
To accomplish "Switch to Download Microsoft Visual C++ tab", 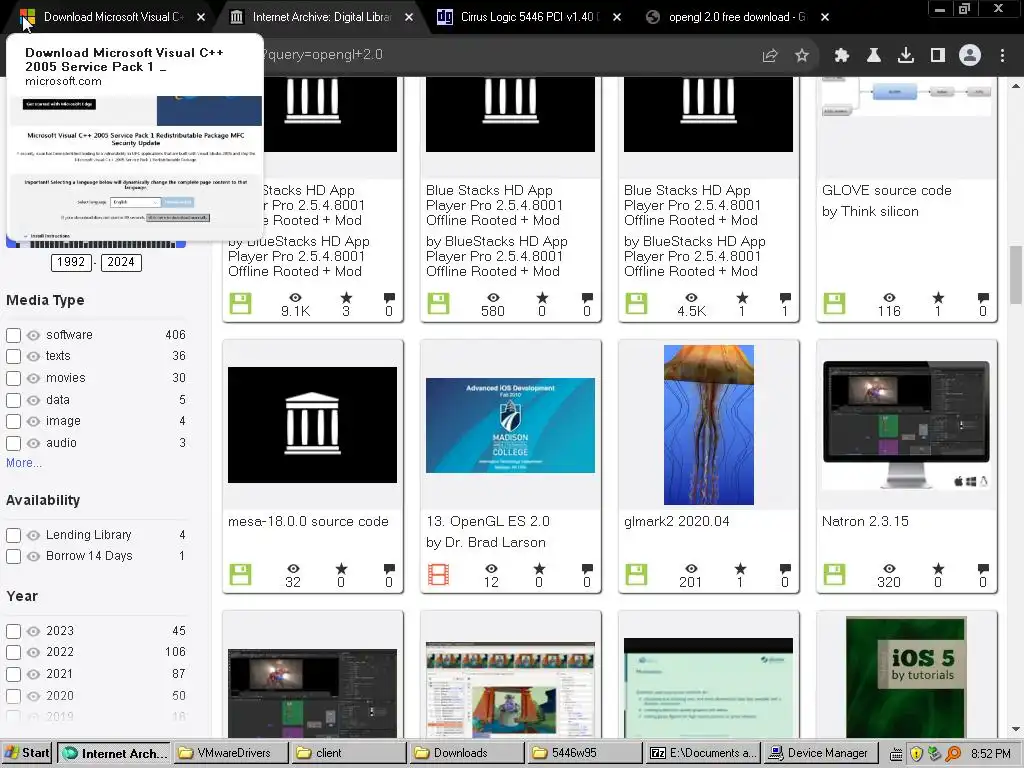I will pos(112,17).
